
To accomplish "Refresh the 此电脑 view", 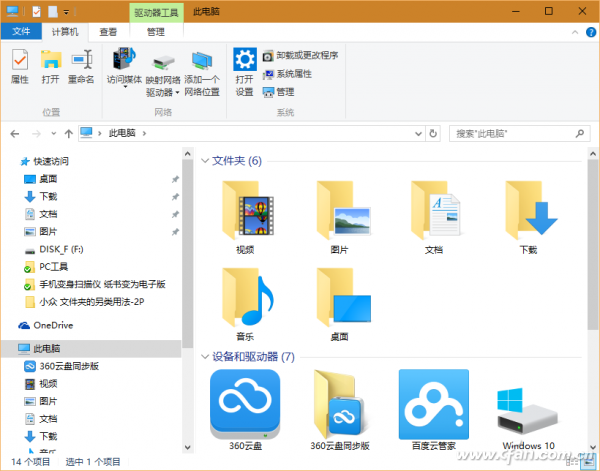I will click(433, 134).
